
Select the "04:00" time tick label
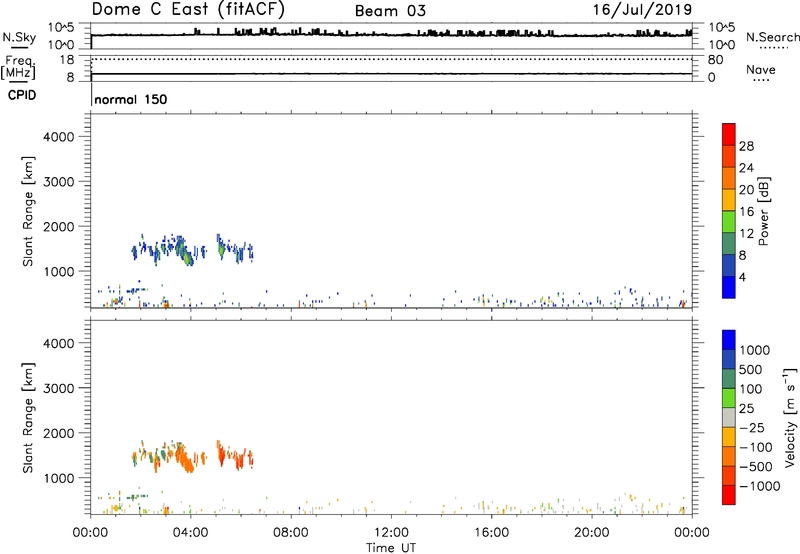(x=190, y=533)
